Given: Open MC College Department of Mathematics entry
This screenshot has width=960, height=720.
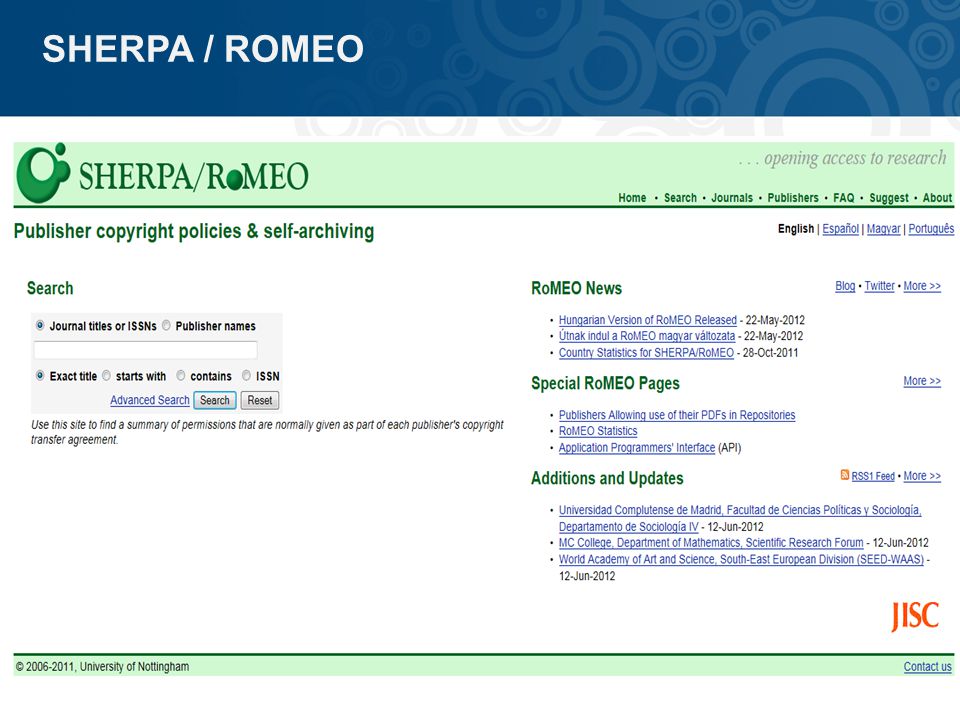Looking at the screenshot, I should (x=711, y=542).
